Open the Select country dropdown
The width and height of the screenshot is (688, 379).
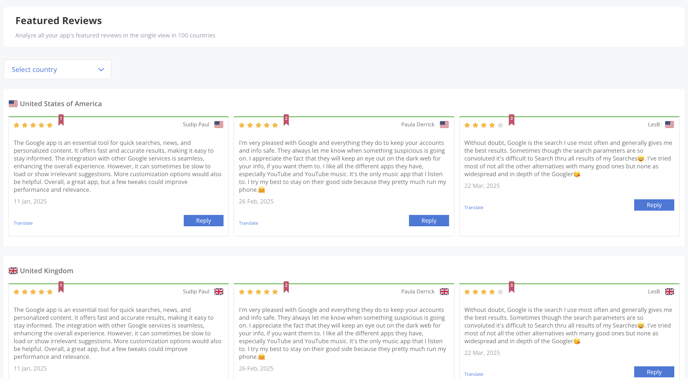point(57,69)
